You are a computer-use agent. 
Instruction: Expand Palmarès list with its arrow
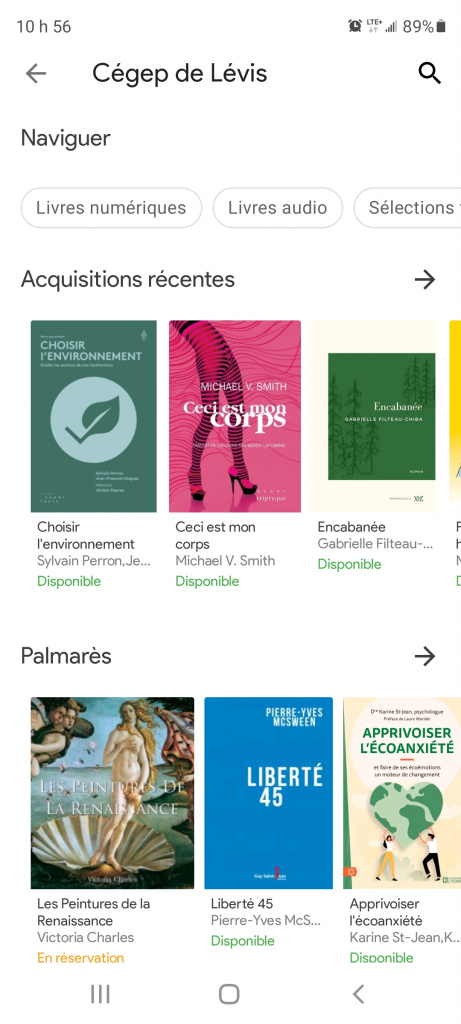tap(424, 656)
